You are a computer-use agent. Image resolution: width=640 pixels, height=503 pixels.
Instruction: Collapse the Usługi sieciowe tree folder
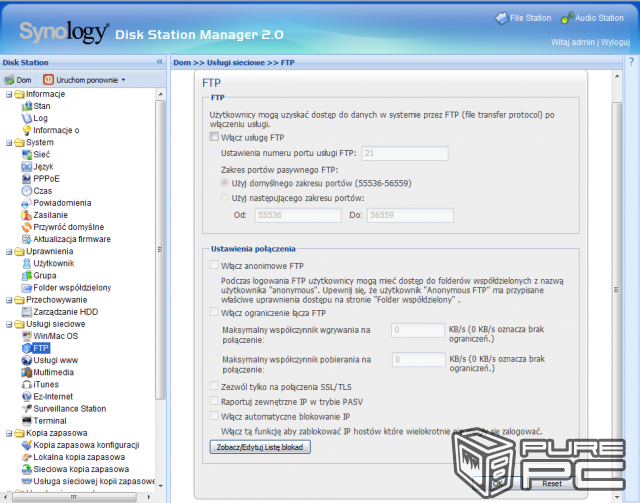click(9, 325)
